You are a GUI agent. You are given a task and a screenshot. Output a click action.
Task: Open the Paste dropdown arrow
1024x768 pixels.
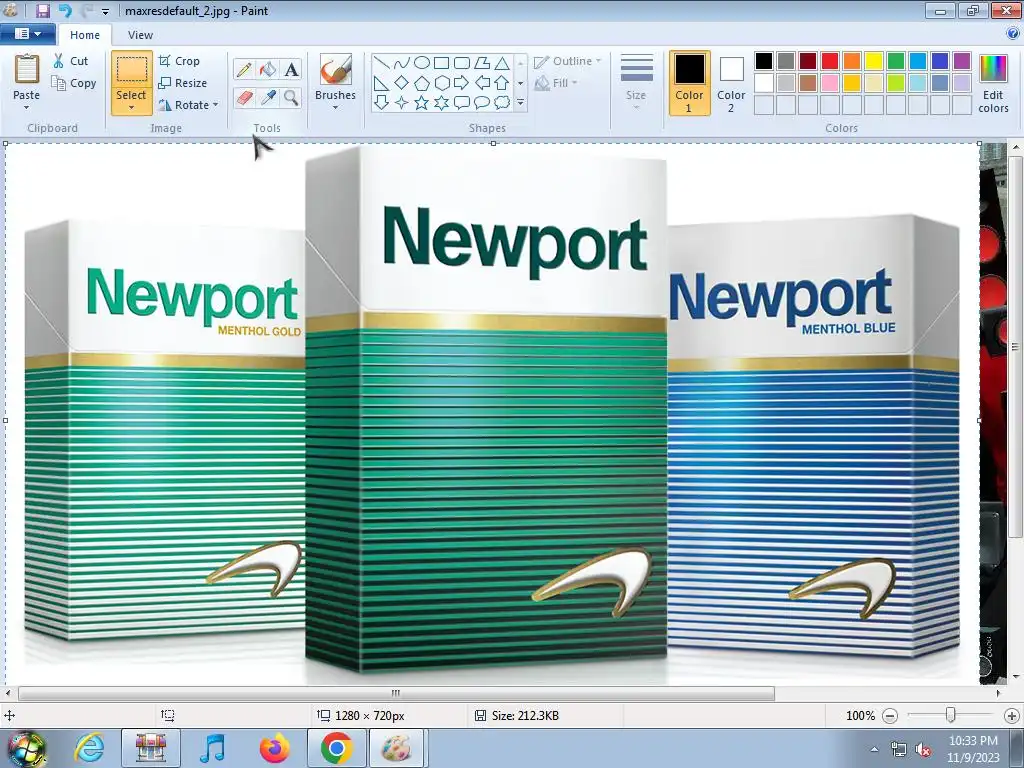pos(27,108)
